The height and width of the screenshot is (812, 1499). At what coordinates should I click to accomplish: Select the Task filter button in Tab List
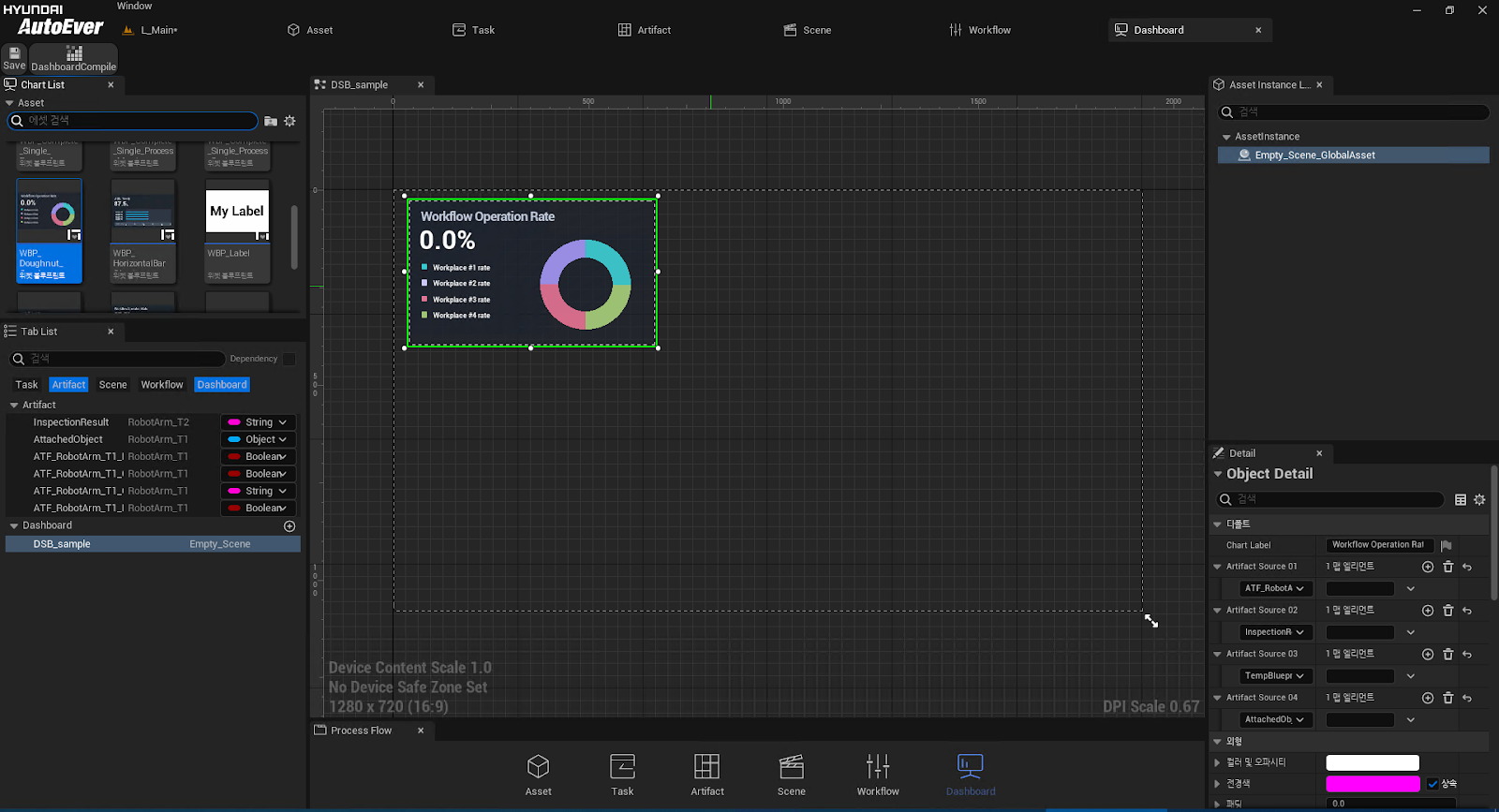tap(26, 385)
